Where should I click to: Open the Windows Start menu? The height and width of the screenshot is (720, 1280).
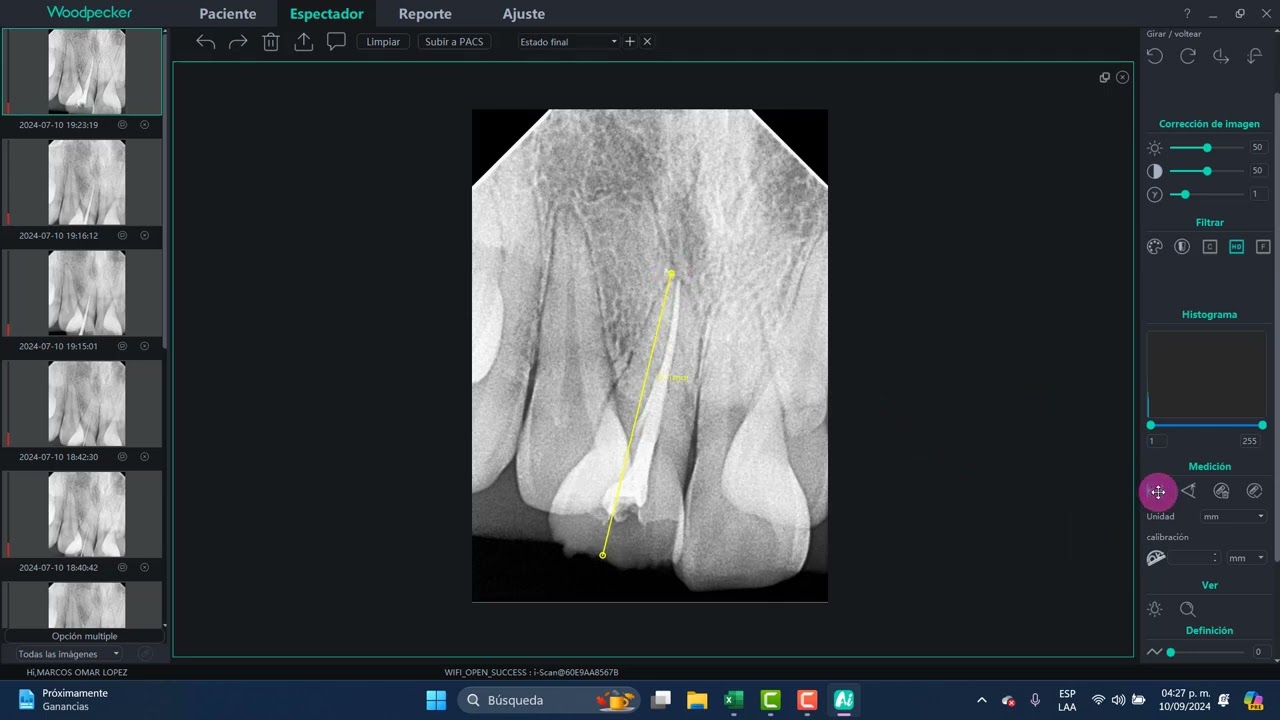436,700
